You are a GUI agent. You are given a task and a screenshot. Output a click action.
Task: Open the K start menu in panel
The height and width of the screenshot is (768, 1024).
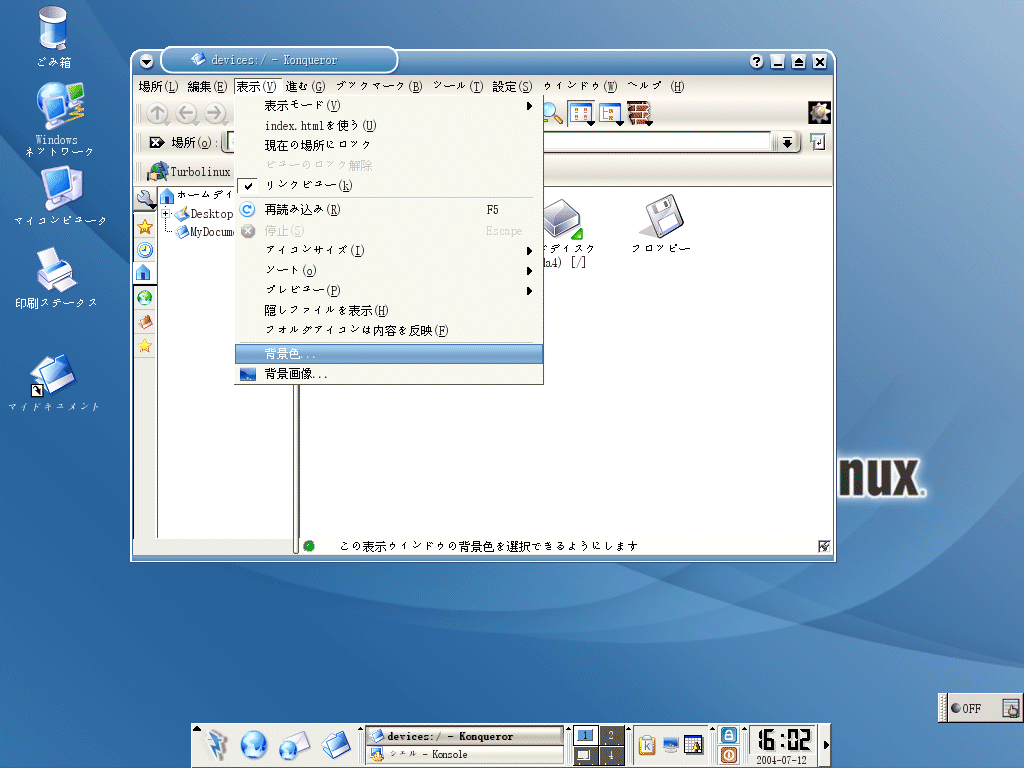[x=217, y=744]
